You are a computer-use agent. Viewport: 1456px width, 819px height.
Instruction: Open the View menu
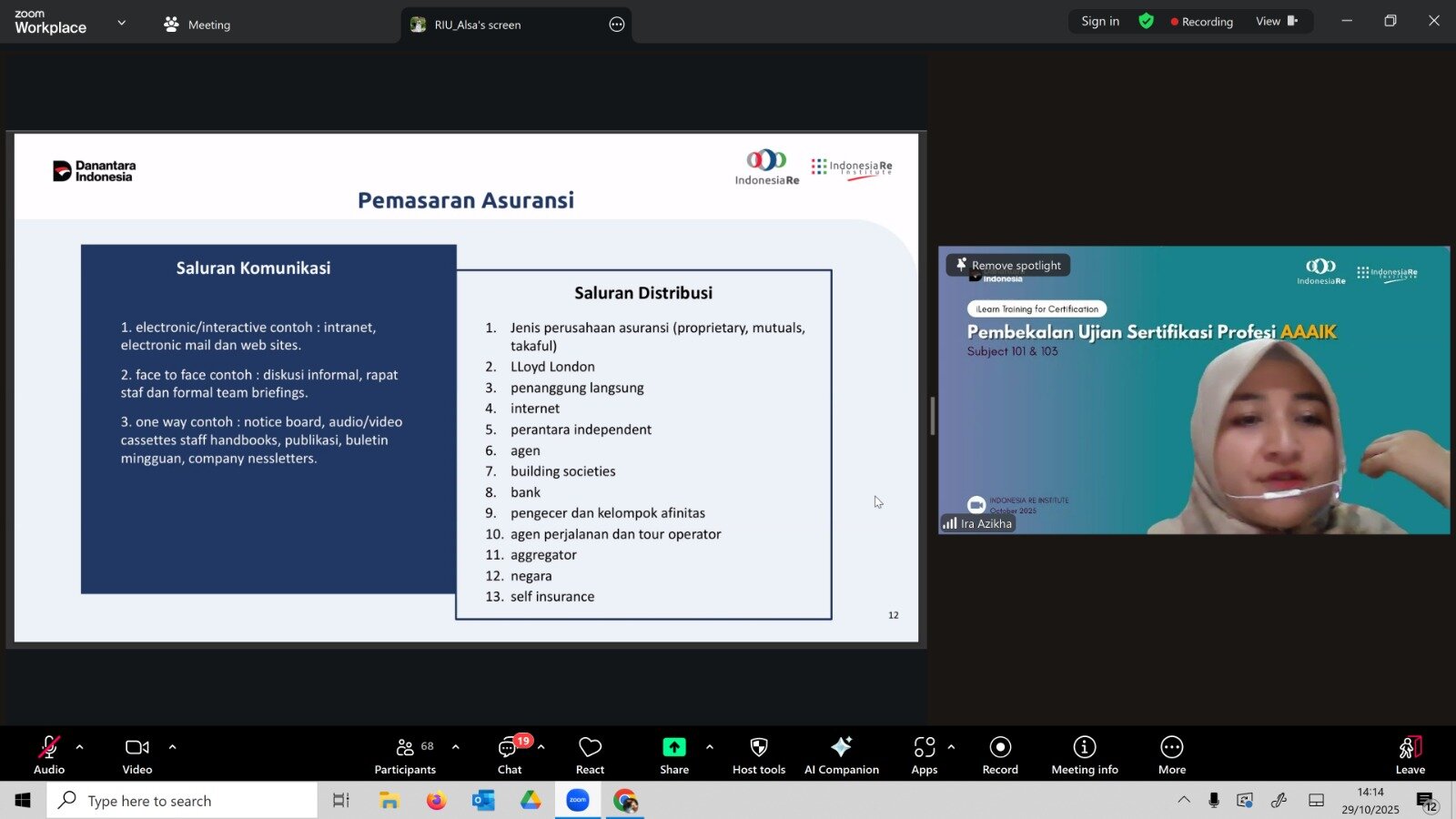(x=1276, y=21)
